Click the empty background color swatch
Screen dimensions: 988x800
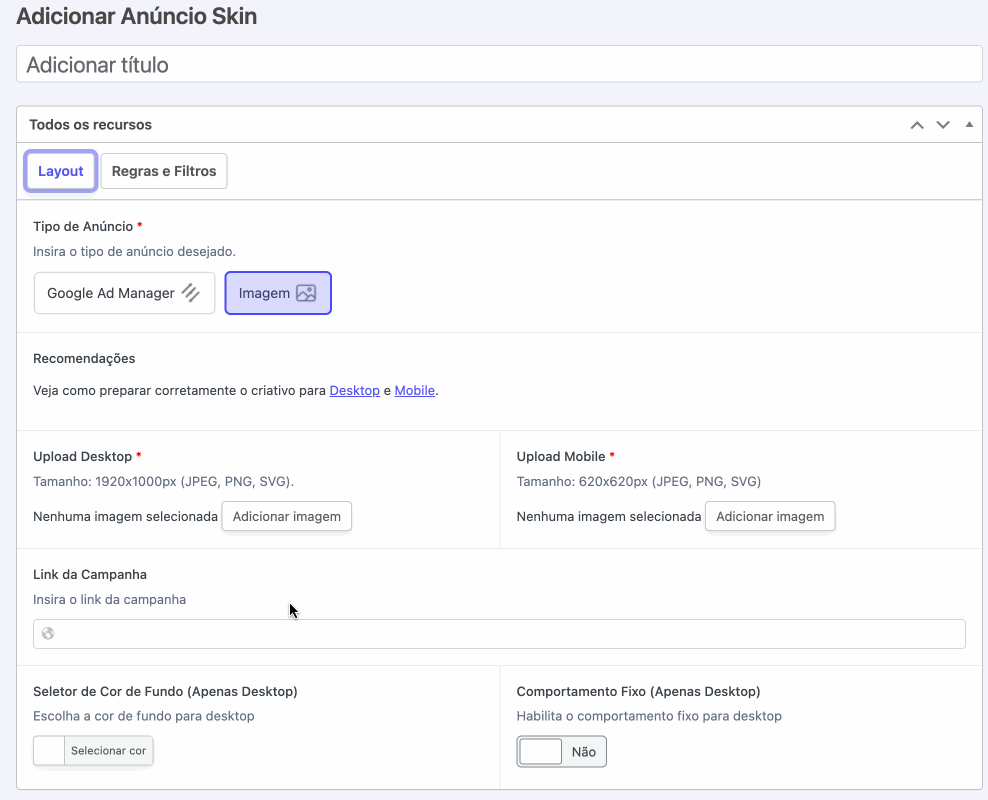(x=49, y=751)
